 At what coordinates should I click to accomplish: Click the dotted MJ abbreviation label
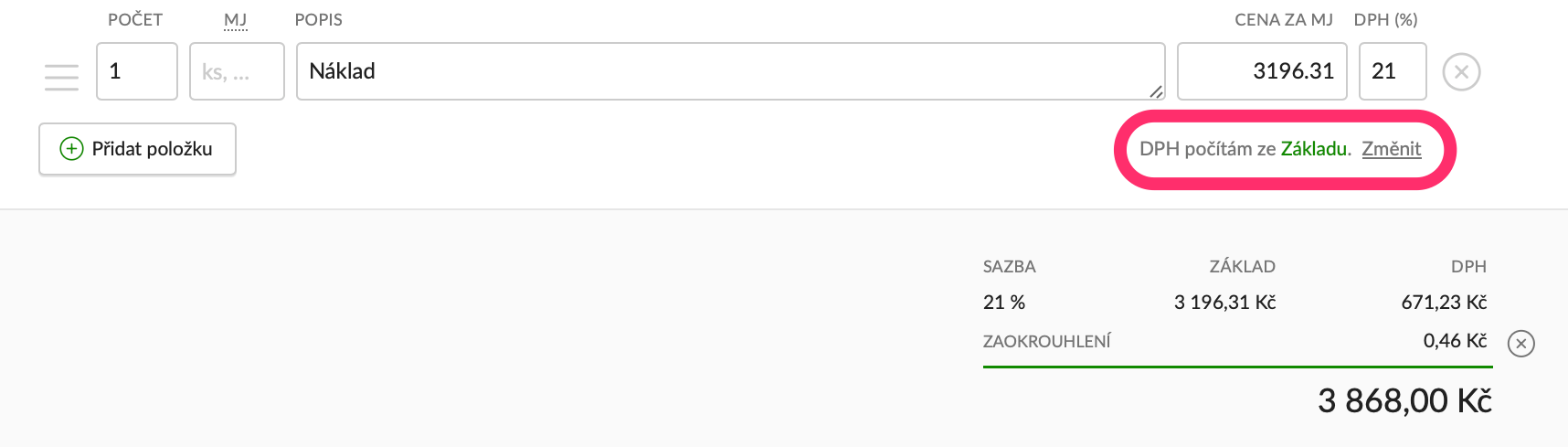[x=235, y=20]
